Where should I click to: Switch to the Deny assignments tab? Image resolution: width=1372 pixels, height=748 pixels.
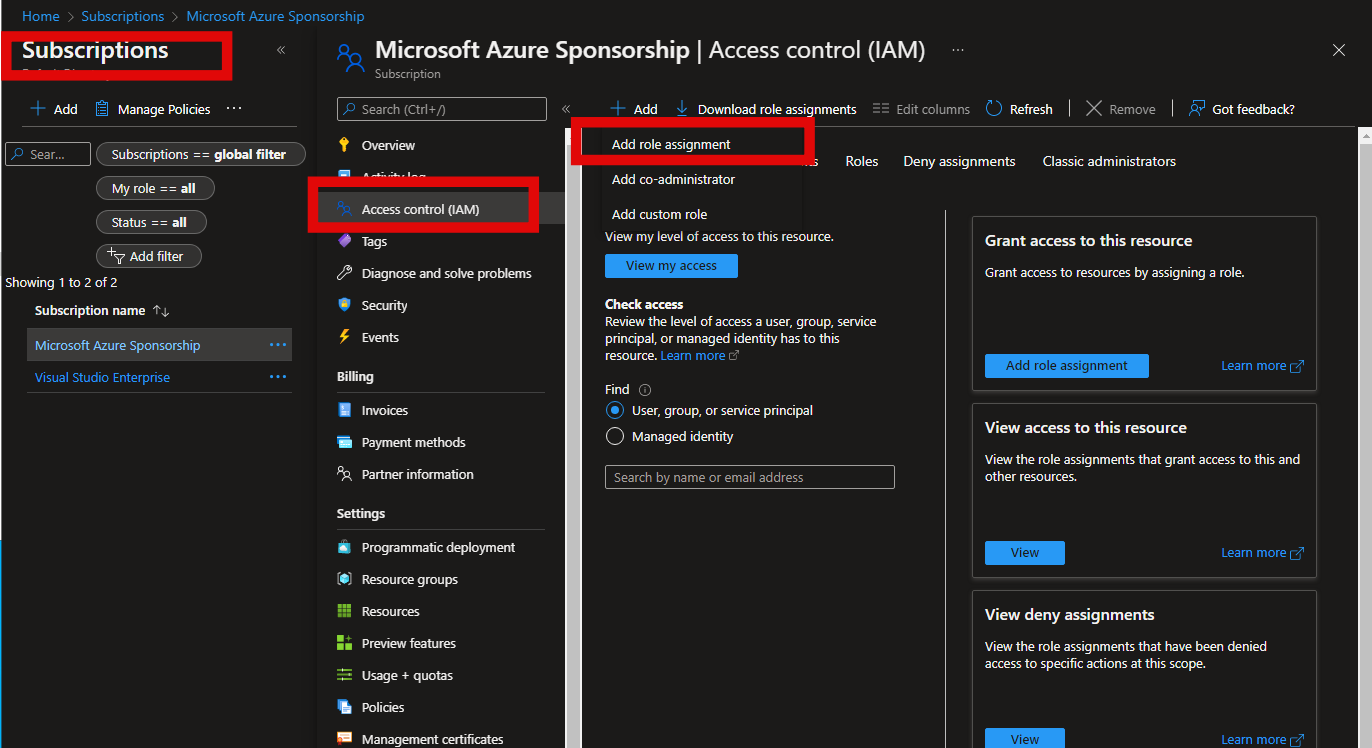(959, 161)
